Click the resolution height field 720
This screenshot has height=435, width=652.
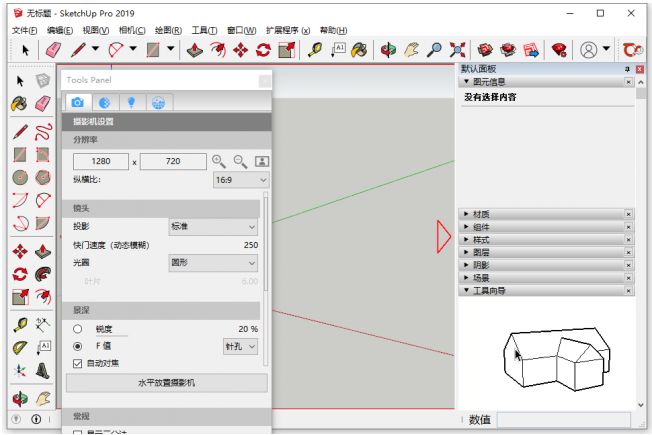[173, 161]
